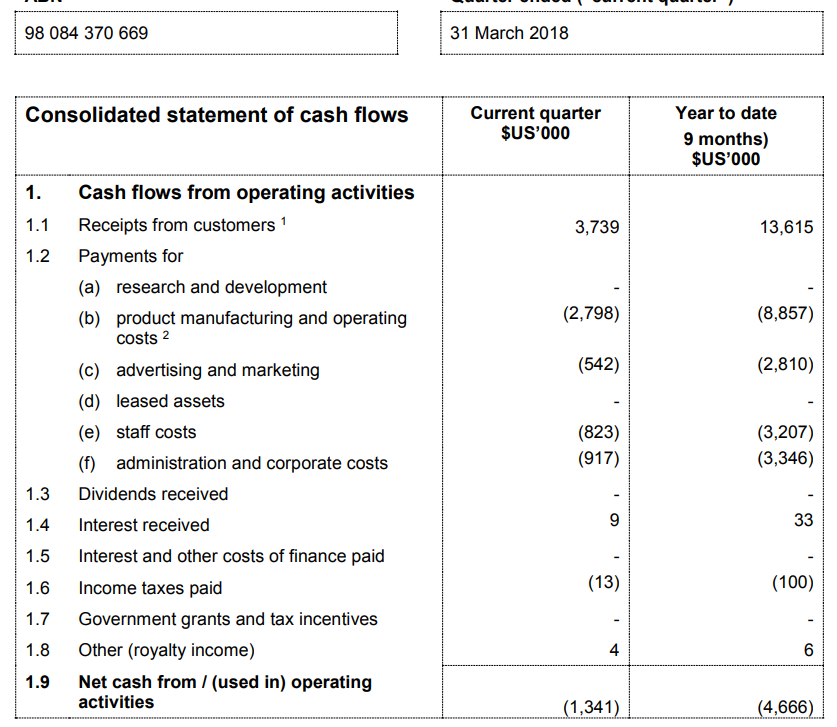Click the research and development row label

tap(222, 287)
